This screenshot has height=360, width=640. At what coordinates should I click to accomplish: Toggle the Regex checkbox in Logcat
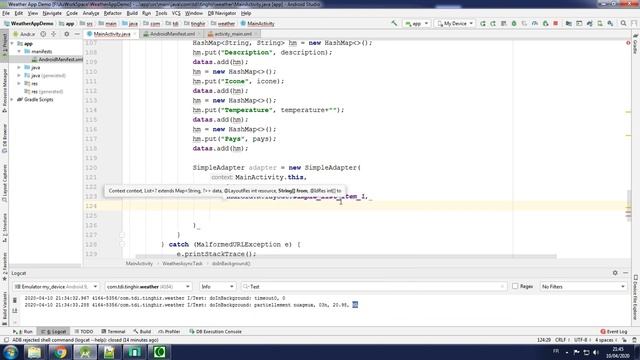(x=515, y=286)
